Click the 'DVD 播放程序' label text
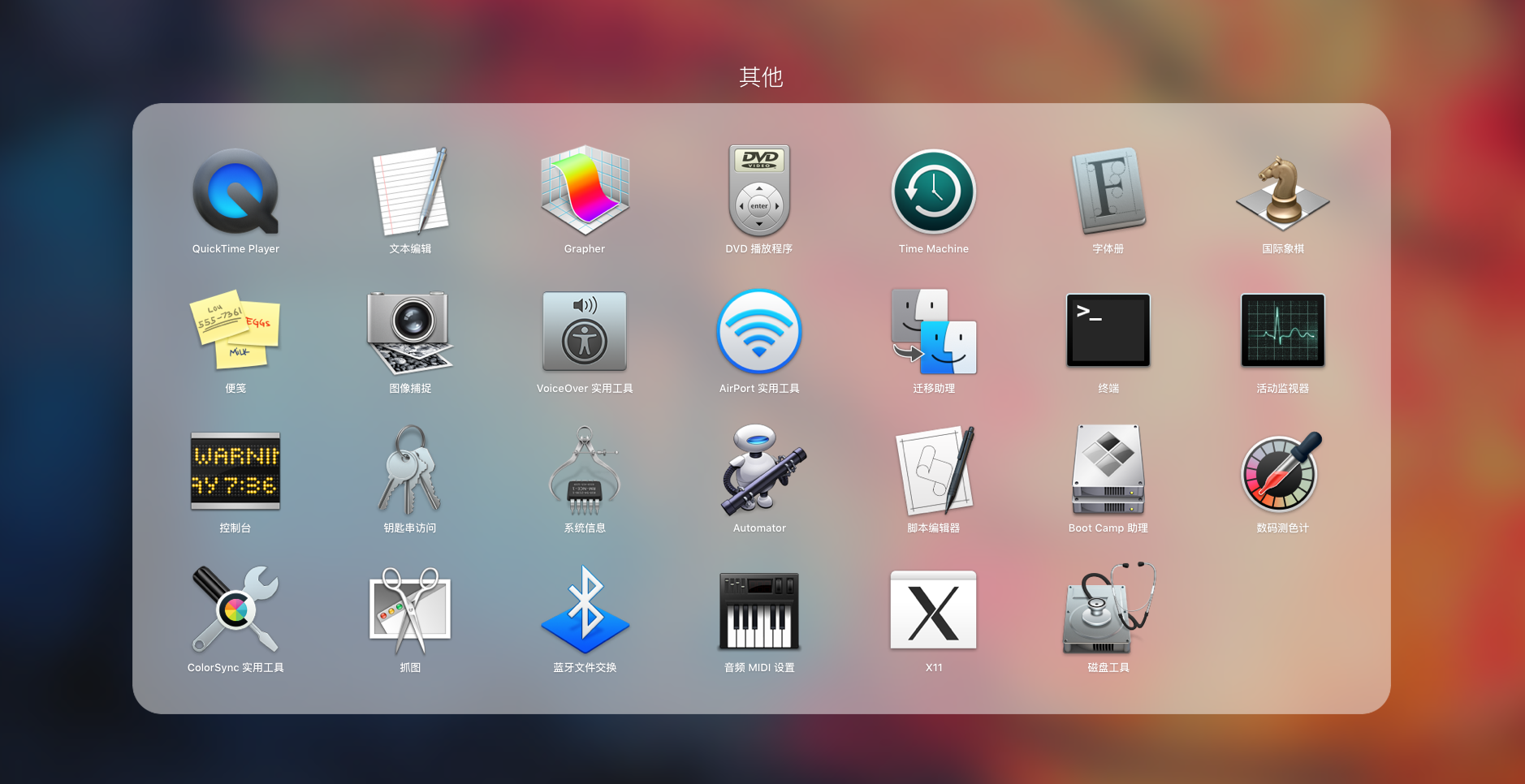Viewport: 1525px width, 784px height. [x=759, y=249]
